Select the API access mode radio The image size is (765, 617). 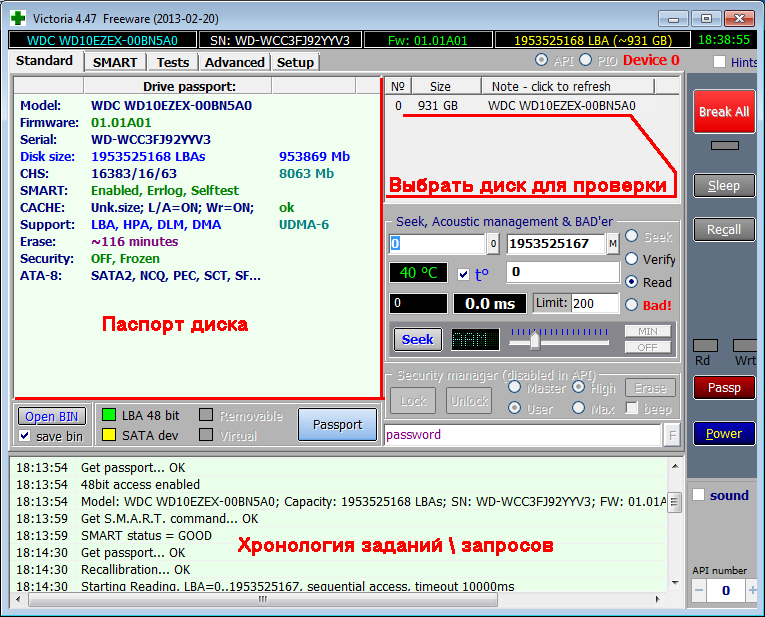(x=541, y=60)
